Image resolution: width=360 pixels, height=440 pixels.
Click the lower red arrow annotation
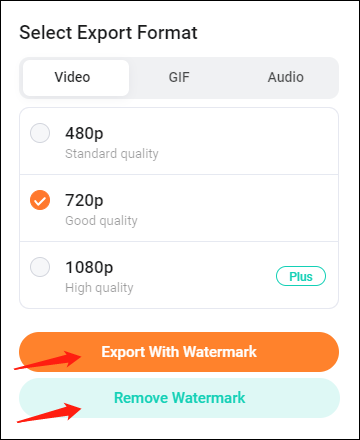pos(49,413)
